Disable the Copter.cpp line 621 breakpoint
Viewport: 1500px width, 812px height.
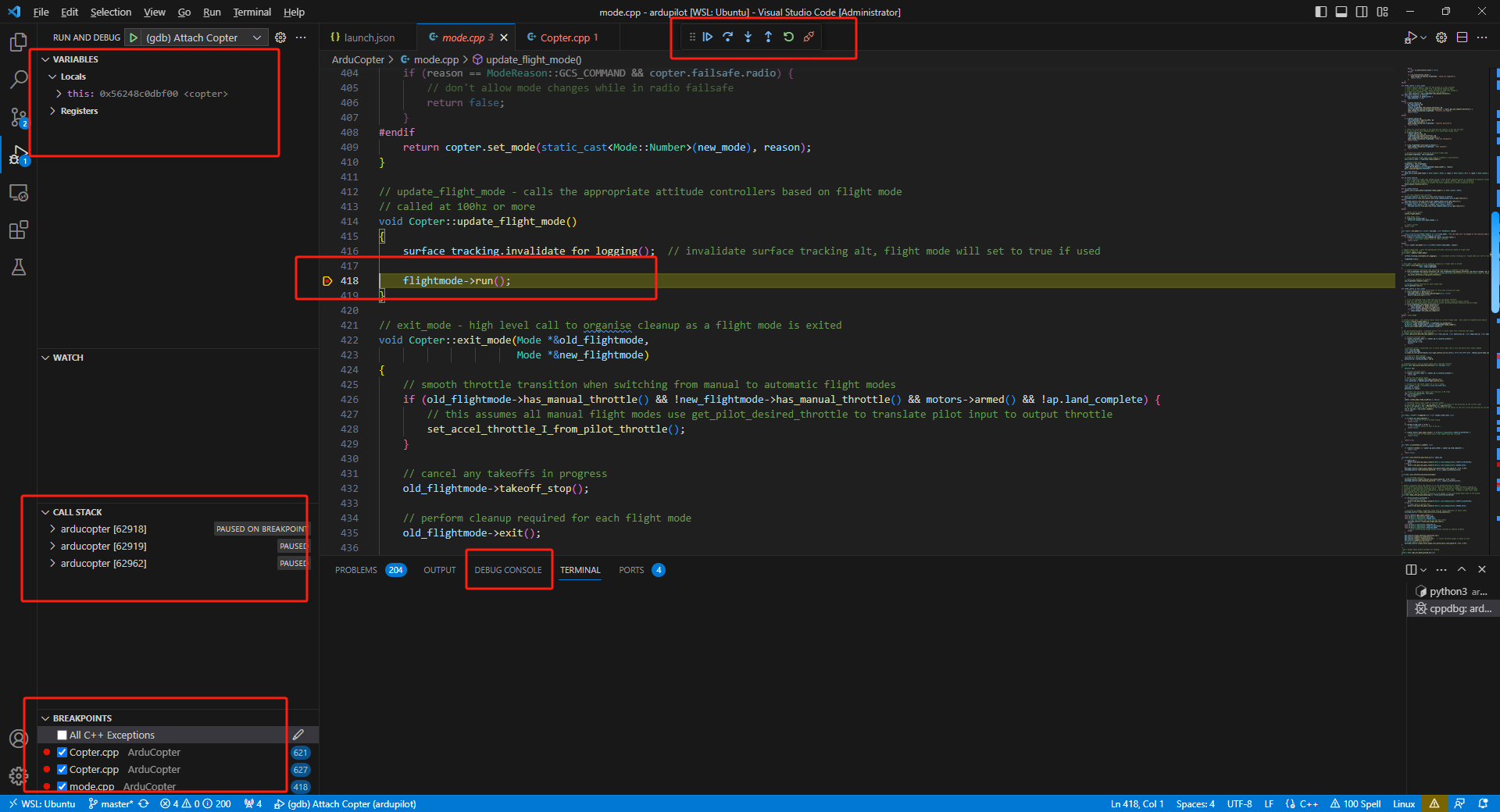tap(62, 752)
